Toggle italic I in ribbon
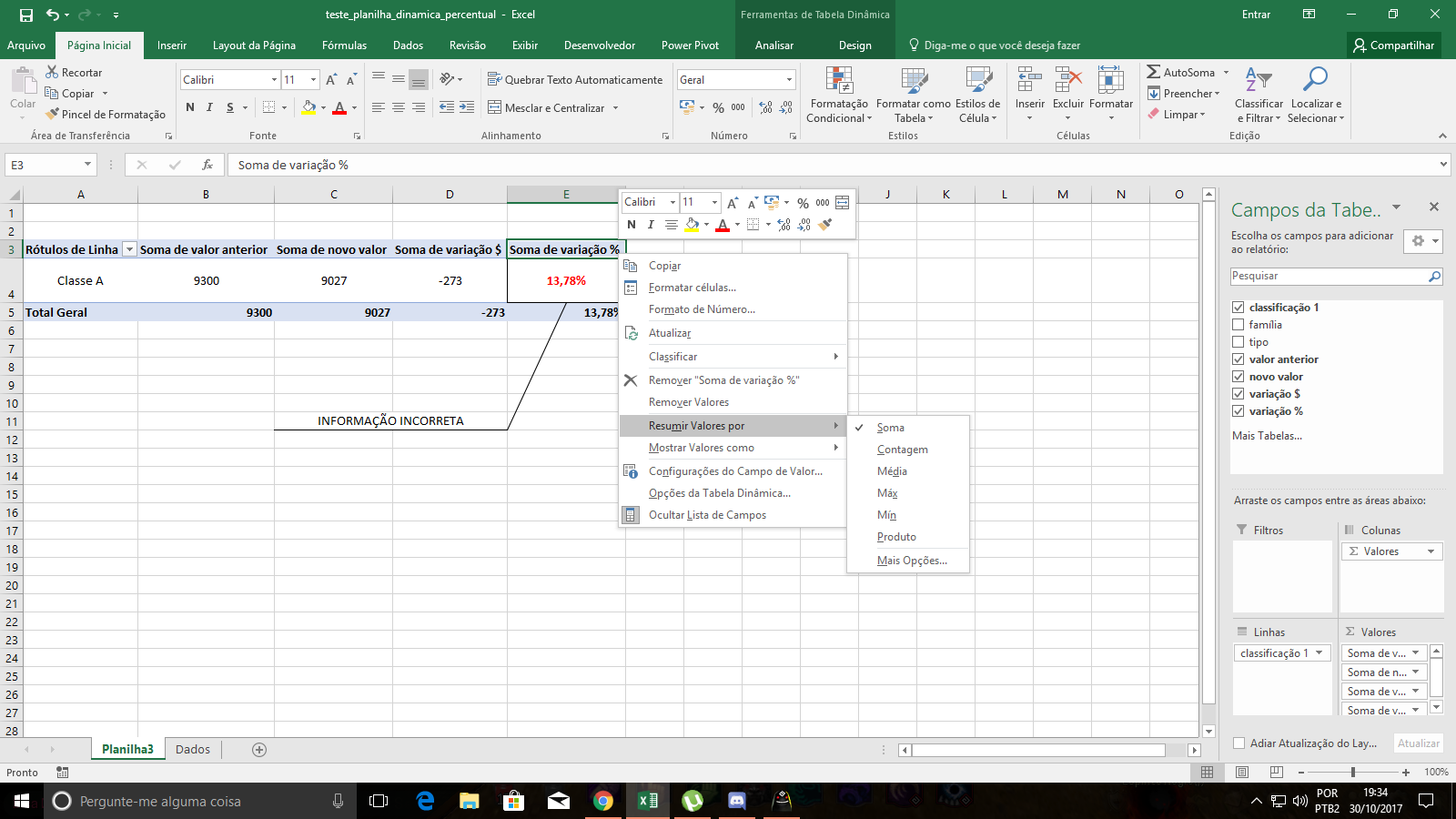This screenshot has height=819, width=1456. pyautogui.click(x=209, y=107)
